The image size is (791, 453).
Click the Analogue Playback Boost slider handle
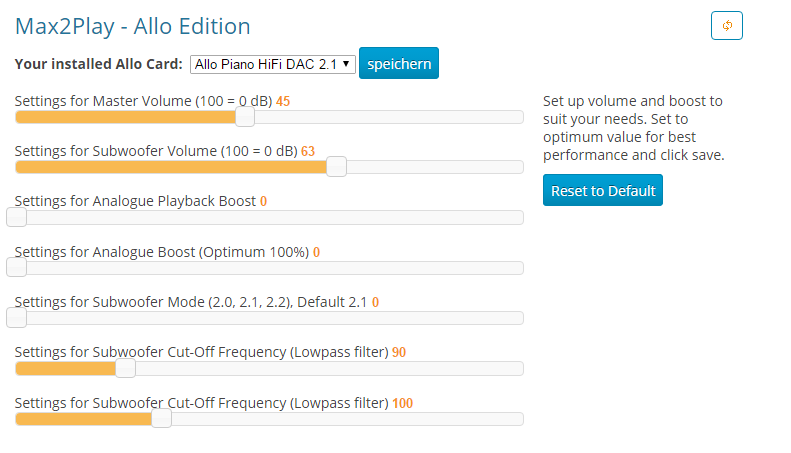pyautogui.click(x=16, y=217)
